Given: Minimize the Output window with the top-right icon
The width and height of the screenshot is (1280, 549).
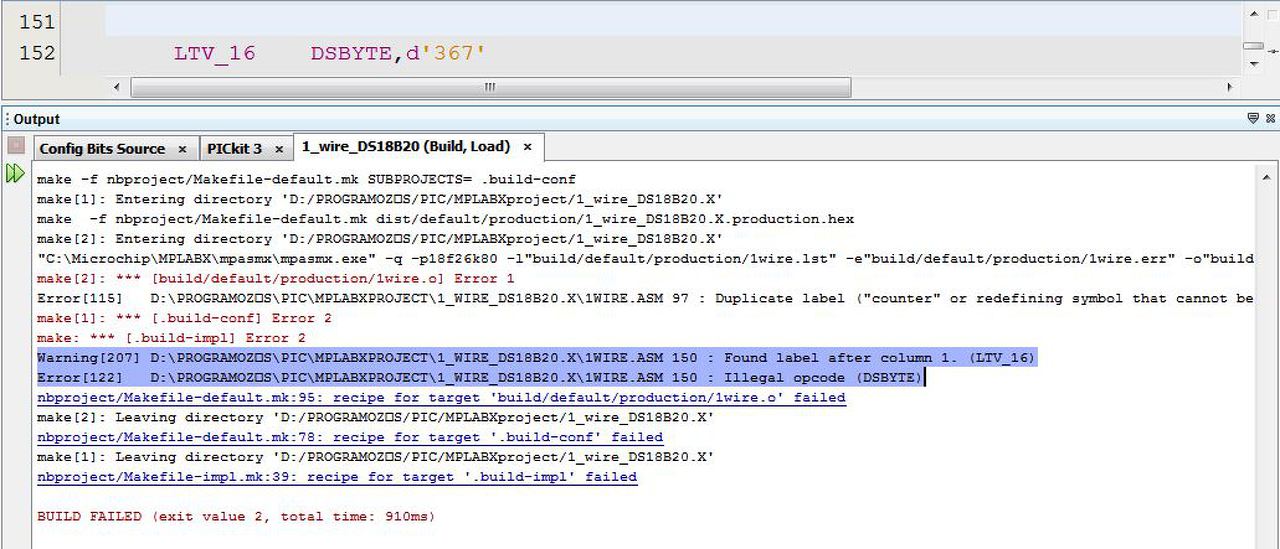Looking at the screenshot, I should tap(1253, 118).
